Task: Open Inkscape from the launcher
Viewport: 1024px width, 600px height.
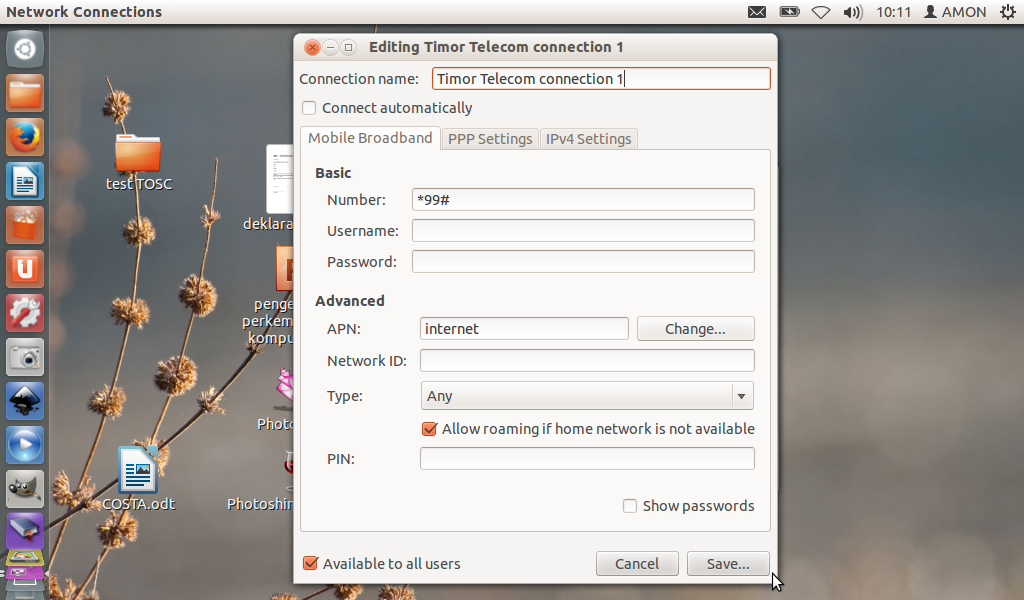Action: tap(24, 401)
